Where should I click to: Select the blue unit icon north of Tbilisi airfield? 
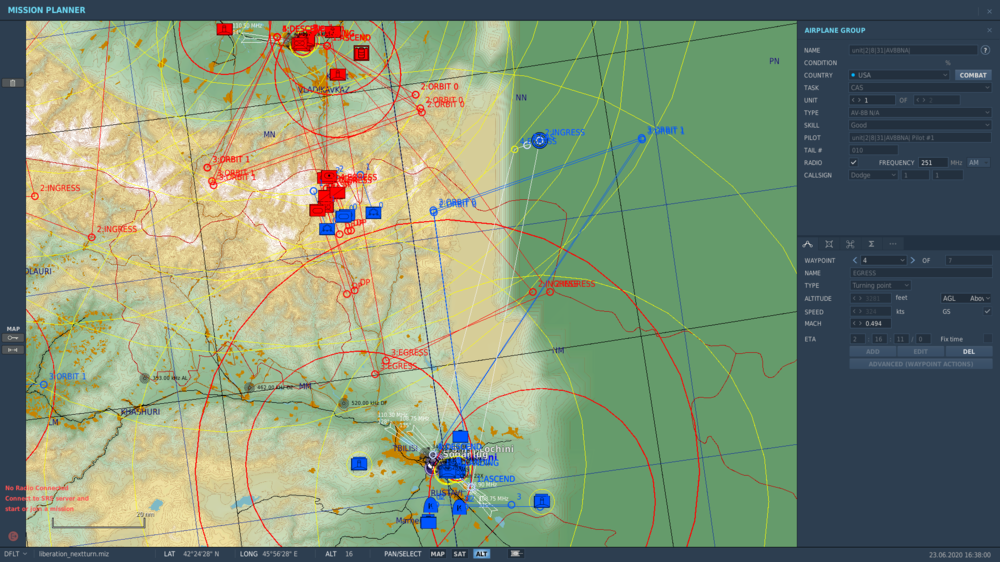coord(460,438)
